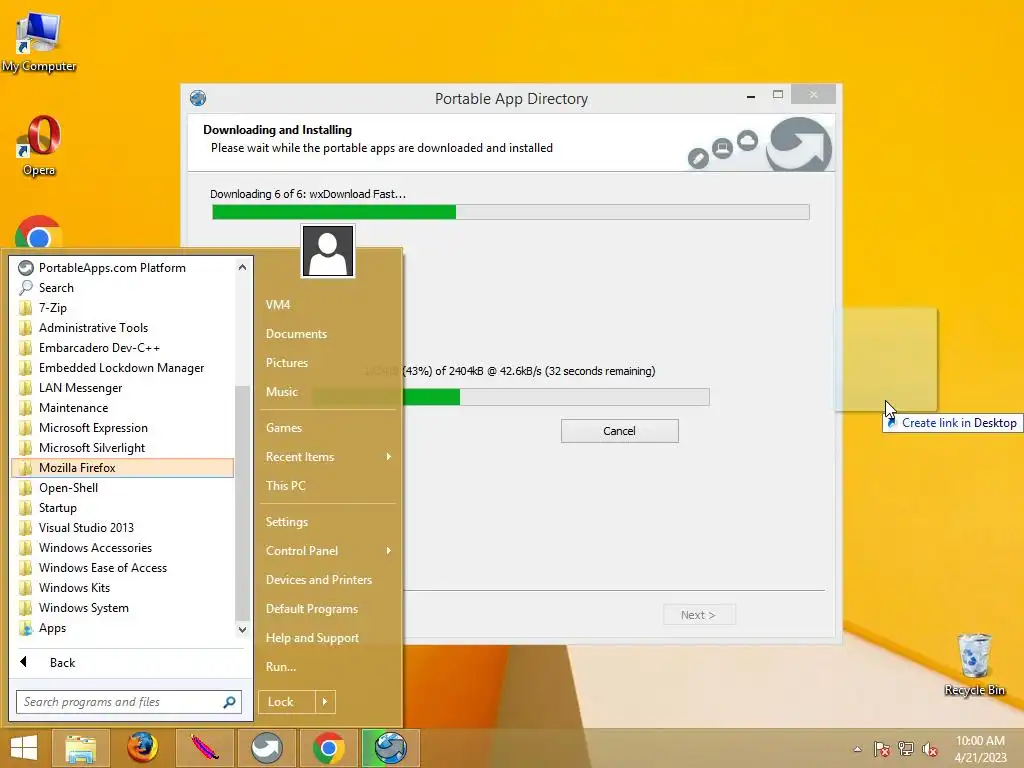1024x768 pixels.
Task: Open the Mozilla Firefox folder
Action: 123,468
